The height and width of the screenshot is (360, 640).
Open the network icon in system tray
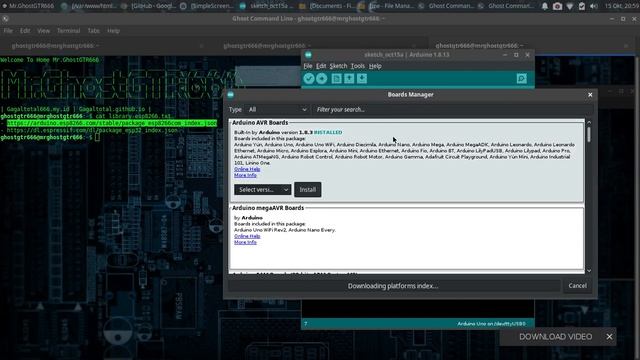[570, 6]
